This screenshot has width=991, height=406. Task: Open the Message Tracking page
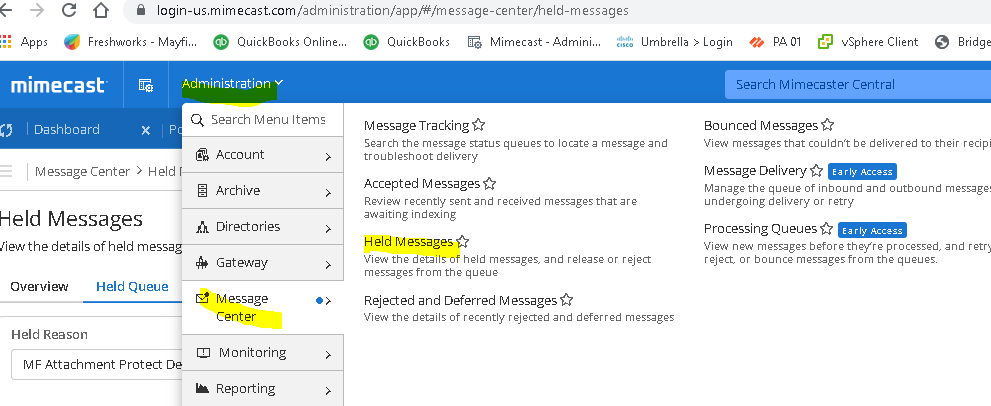(x=416, y=125)
